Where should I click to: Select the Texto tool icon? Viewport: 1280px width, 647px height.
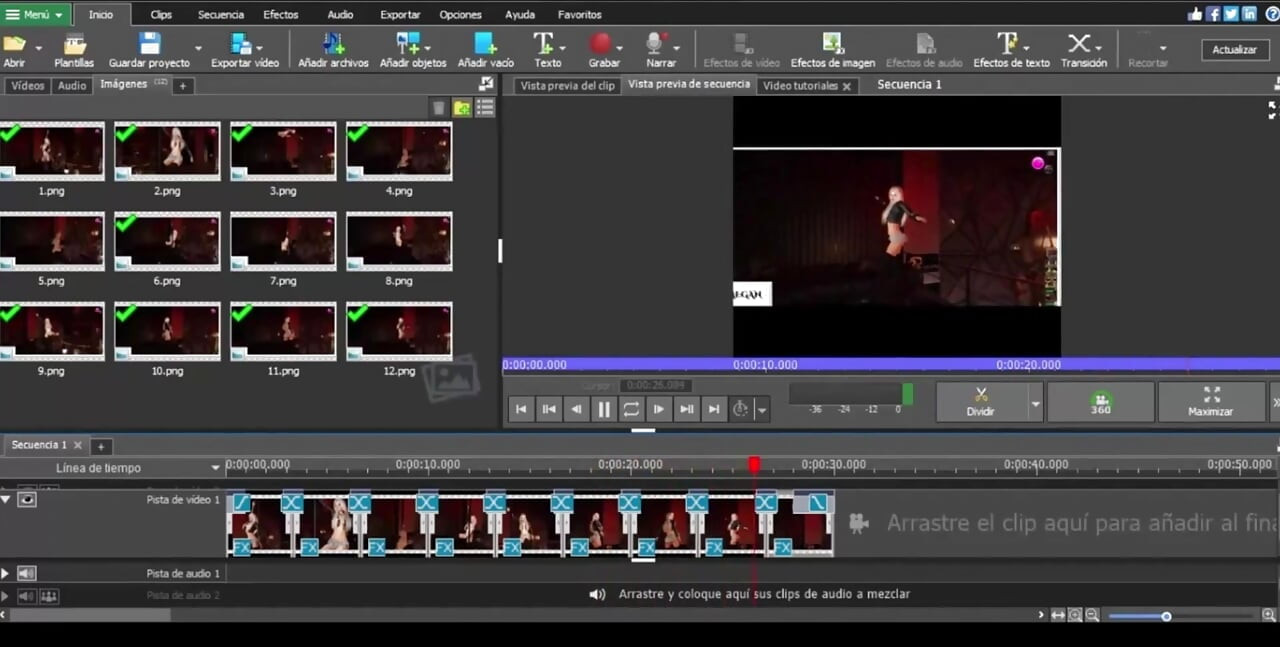(543, 44)
